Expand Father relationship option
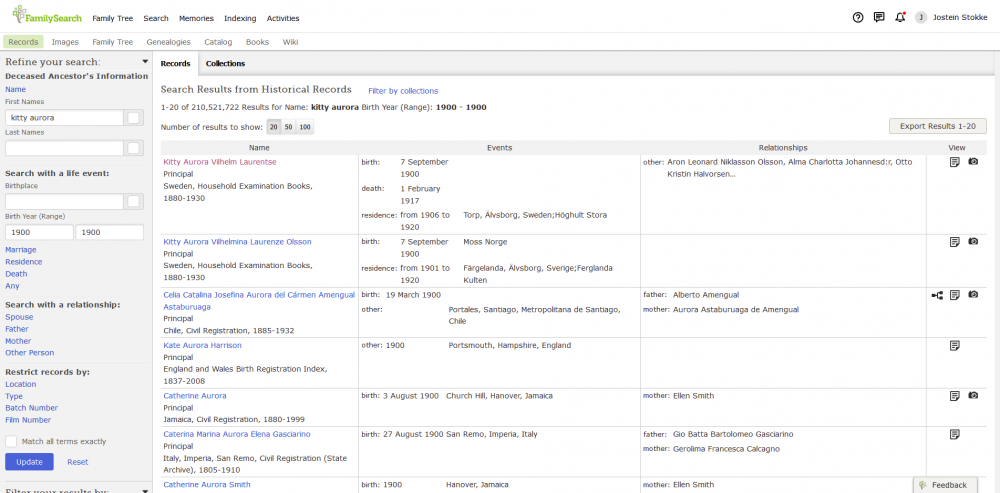The height and width of the screenshot is (493, 1000). (x=17, y=329)
